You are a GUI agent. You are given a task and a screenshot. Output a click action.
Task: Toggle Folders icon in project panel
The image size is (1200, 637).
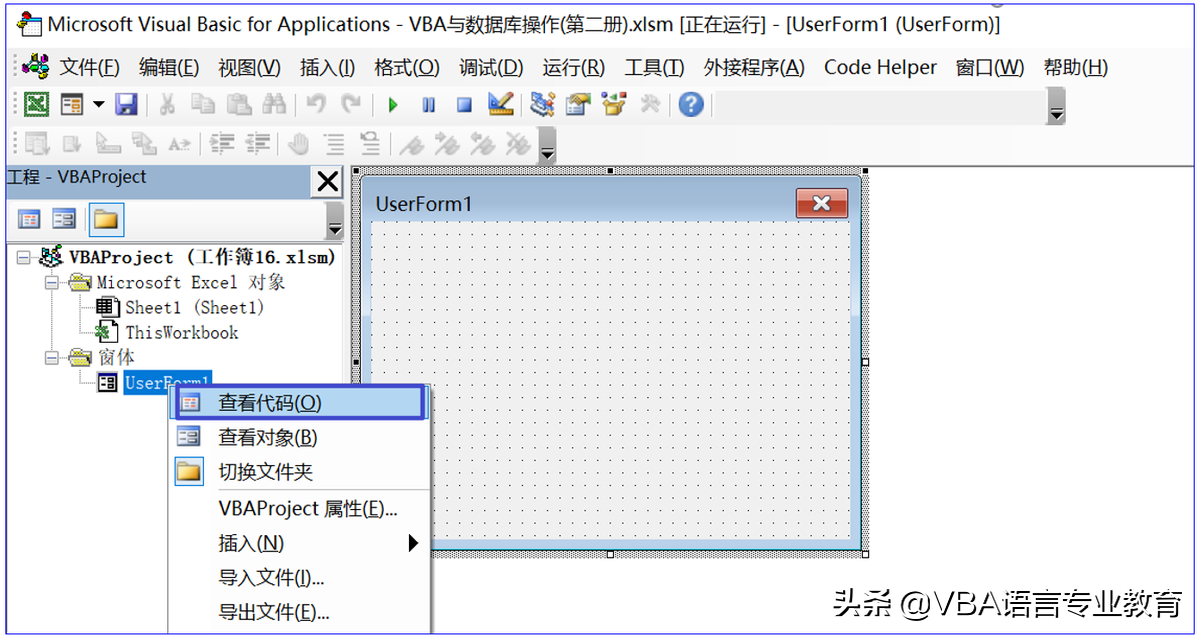(106, 219)
